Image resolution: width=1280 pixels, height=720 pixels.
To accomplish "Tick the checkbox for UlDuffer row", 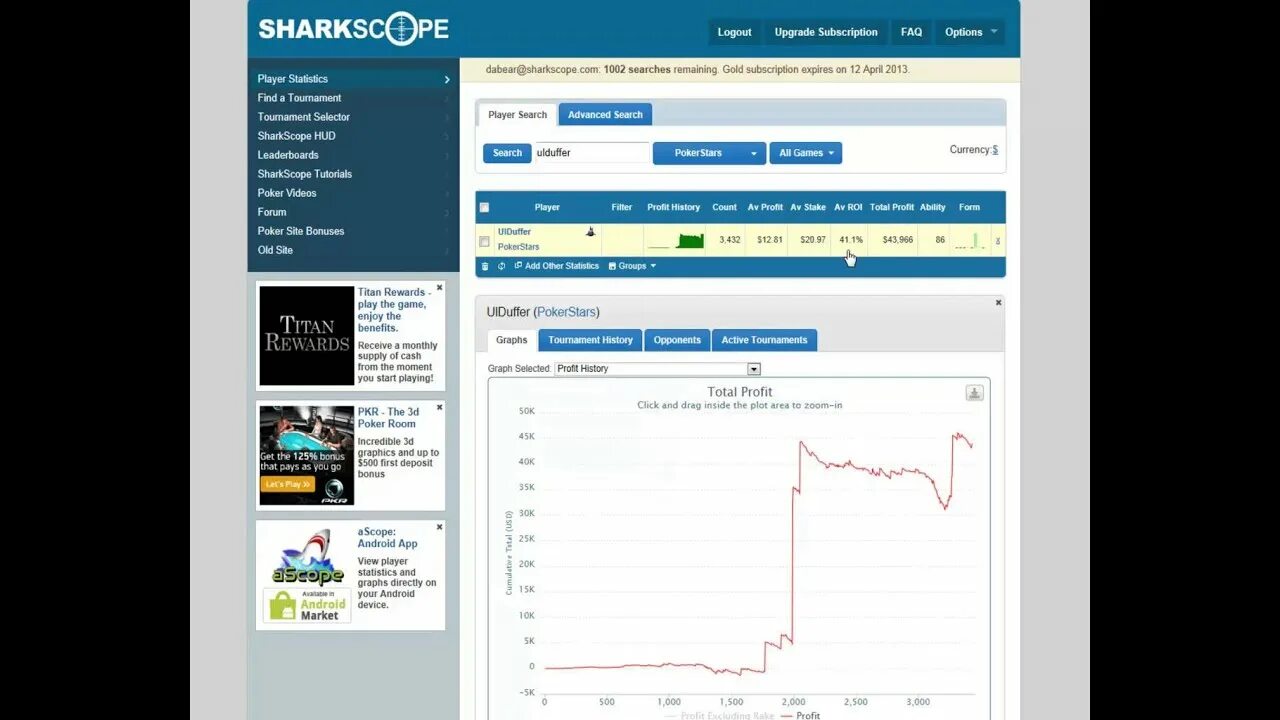I will (x=485, y=241).
